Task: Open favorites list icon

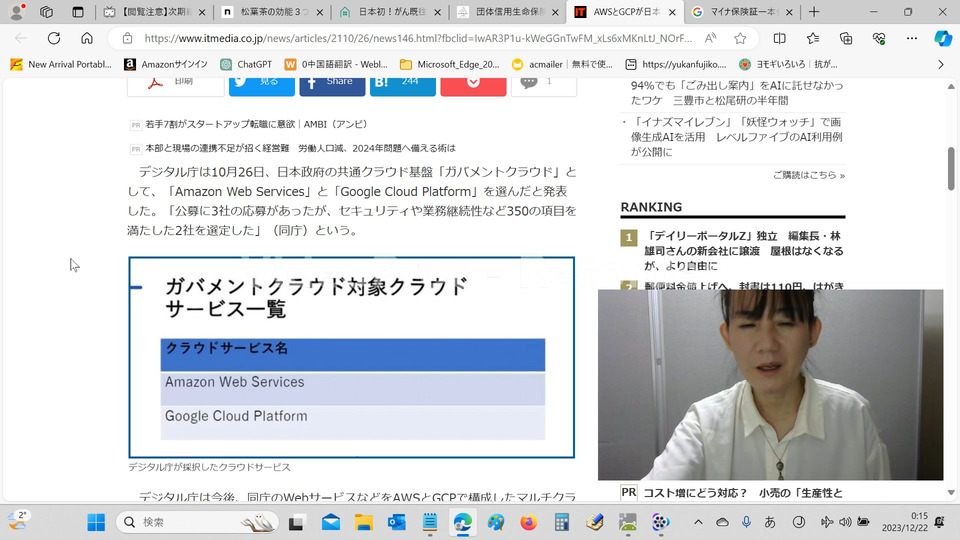Action: (x=813, y=38)
